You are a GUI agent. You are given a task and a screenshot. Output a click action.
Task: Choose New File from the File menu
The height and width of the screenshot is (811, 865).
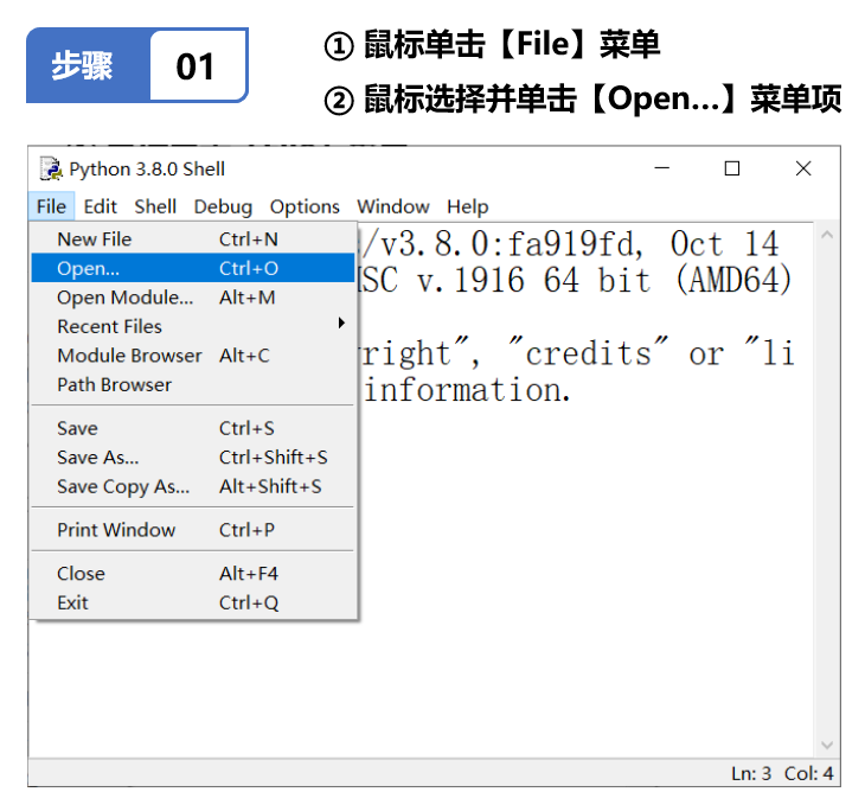(x=193, y=239)
